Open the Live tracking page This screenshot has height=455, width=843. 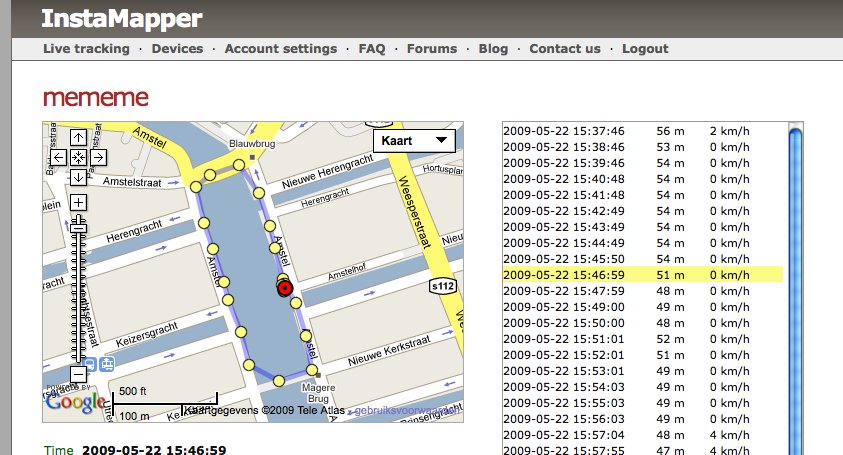(86, 48)
